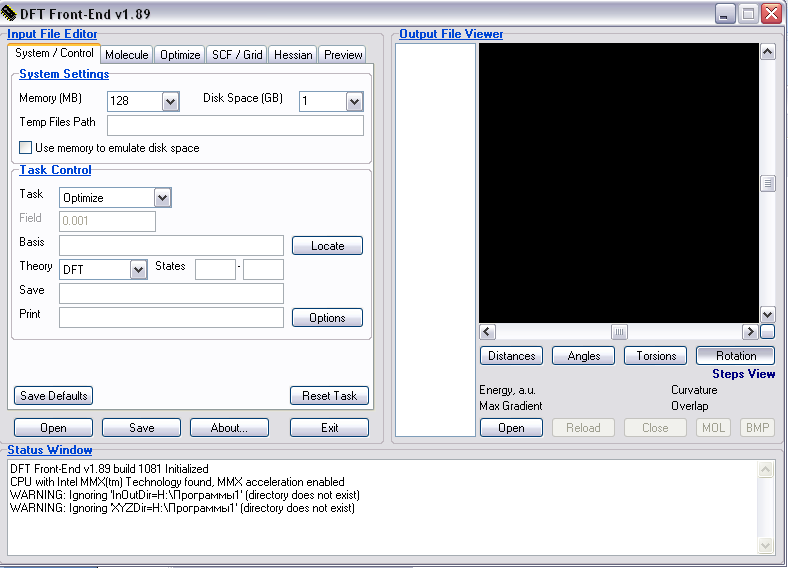Click the viewer scroll left arrow
The width and height of the screenshot is (788, 568).
pos(487,332)
